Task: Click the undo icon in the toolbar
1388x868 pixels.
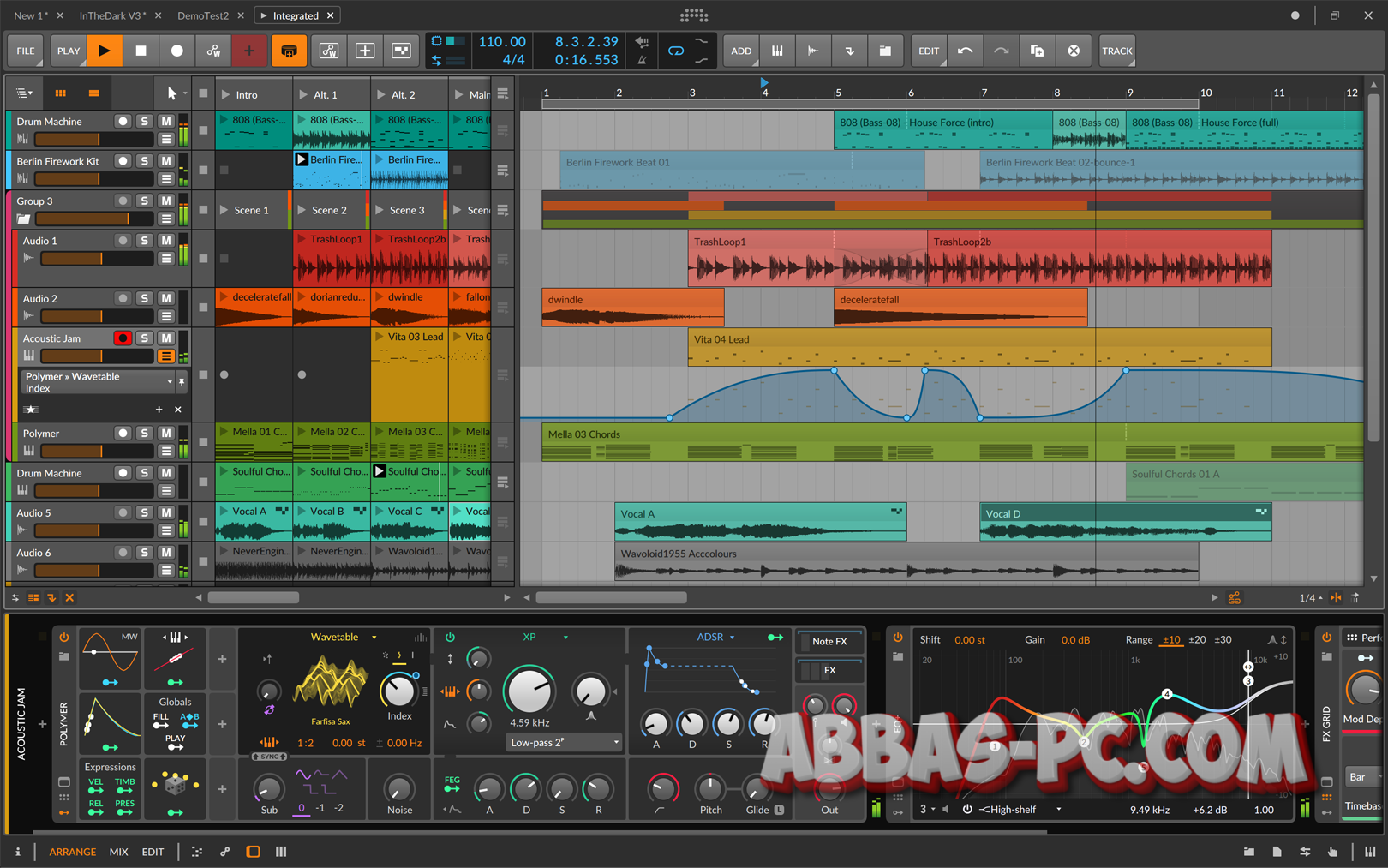Action: 966,51
